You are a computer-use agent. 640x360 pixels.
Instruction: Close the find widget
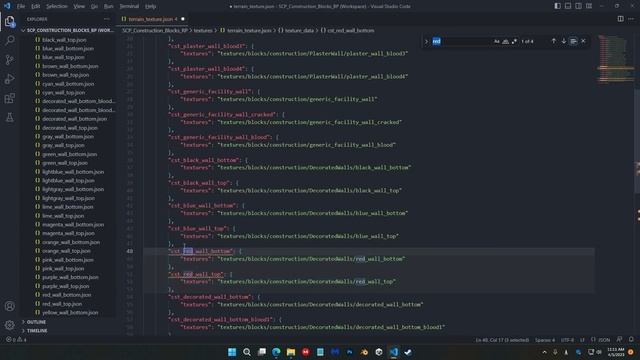coord(583,41)
